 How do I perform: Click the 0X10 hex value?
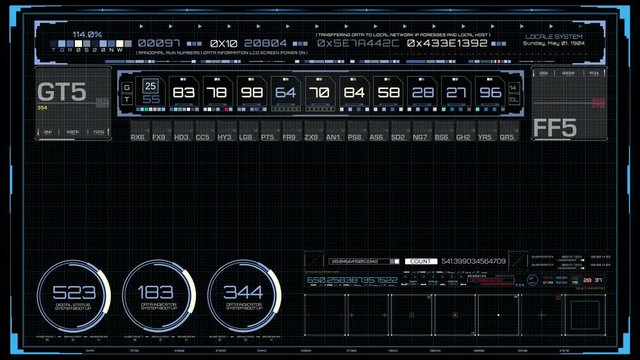[x=223, y=43]
